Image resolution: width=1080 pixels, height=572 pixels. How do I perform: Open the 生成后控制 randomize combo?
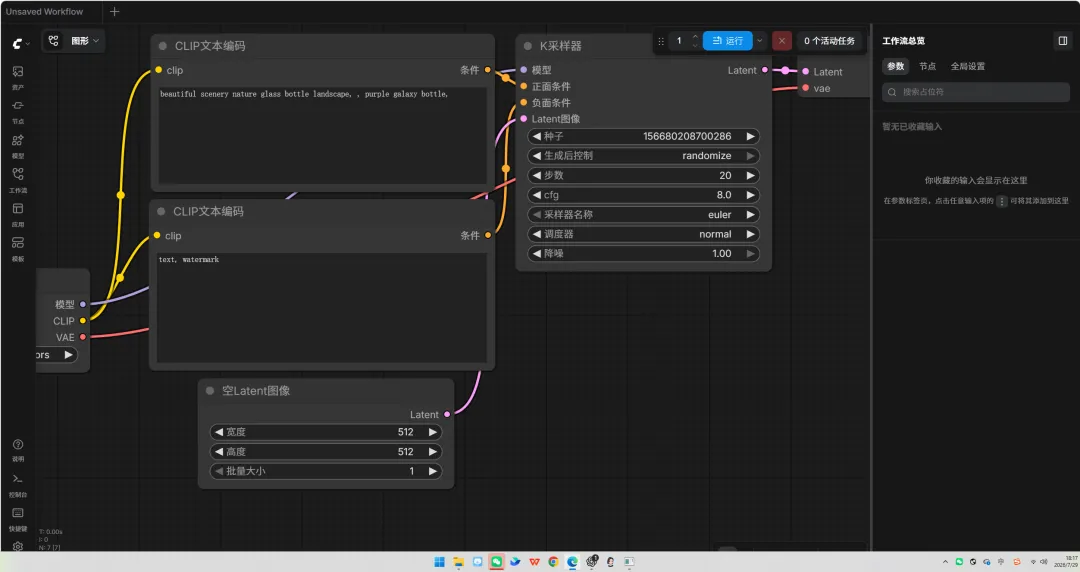click(x=643, y=156)
